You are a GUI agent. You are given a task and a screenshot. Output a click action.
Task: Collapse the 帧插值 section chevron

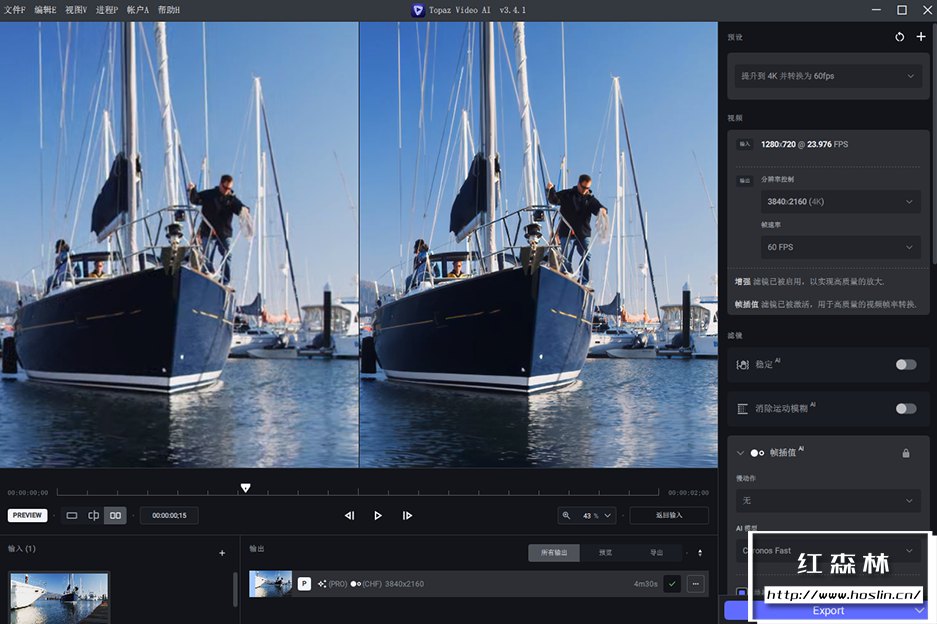pyautogui.click(x=740, y=453)
